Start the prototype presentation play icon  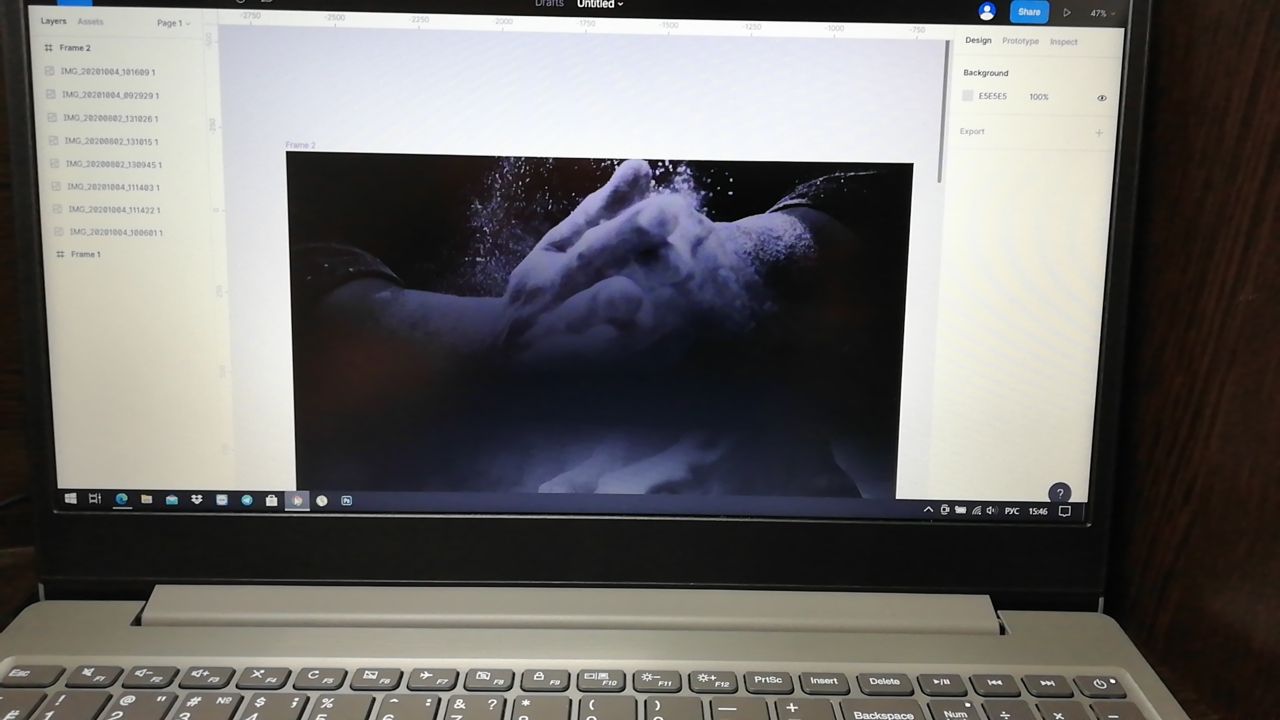coord(1067,13)
